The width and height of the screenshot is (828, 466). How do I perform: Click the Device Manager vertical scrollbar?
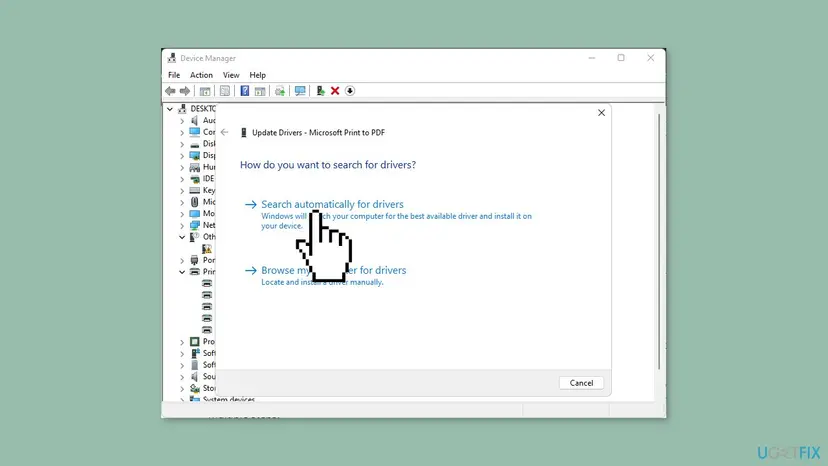pyautogui.click(x=659, y=241)
